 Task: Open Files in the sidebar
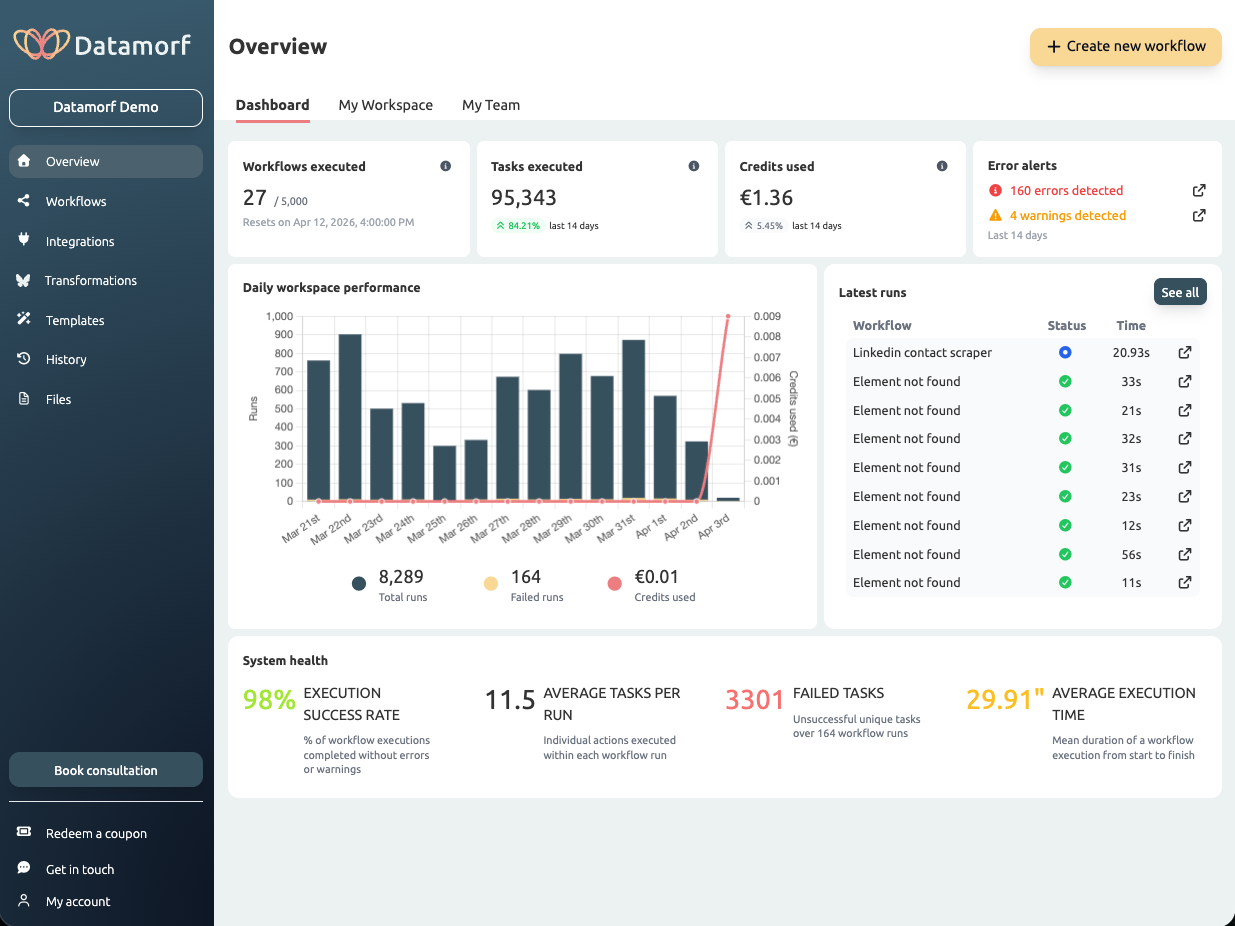pyautogui.click(x=106, y=399)
